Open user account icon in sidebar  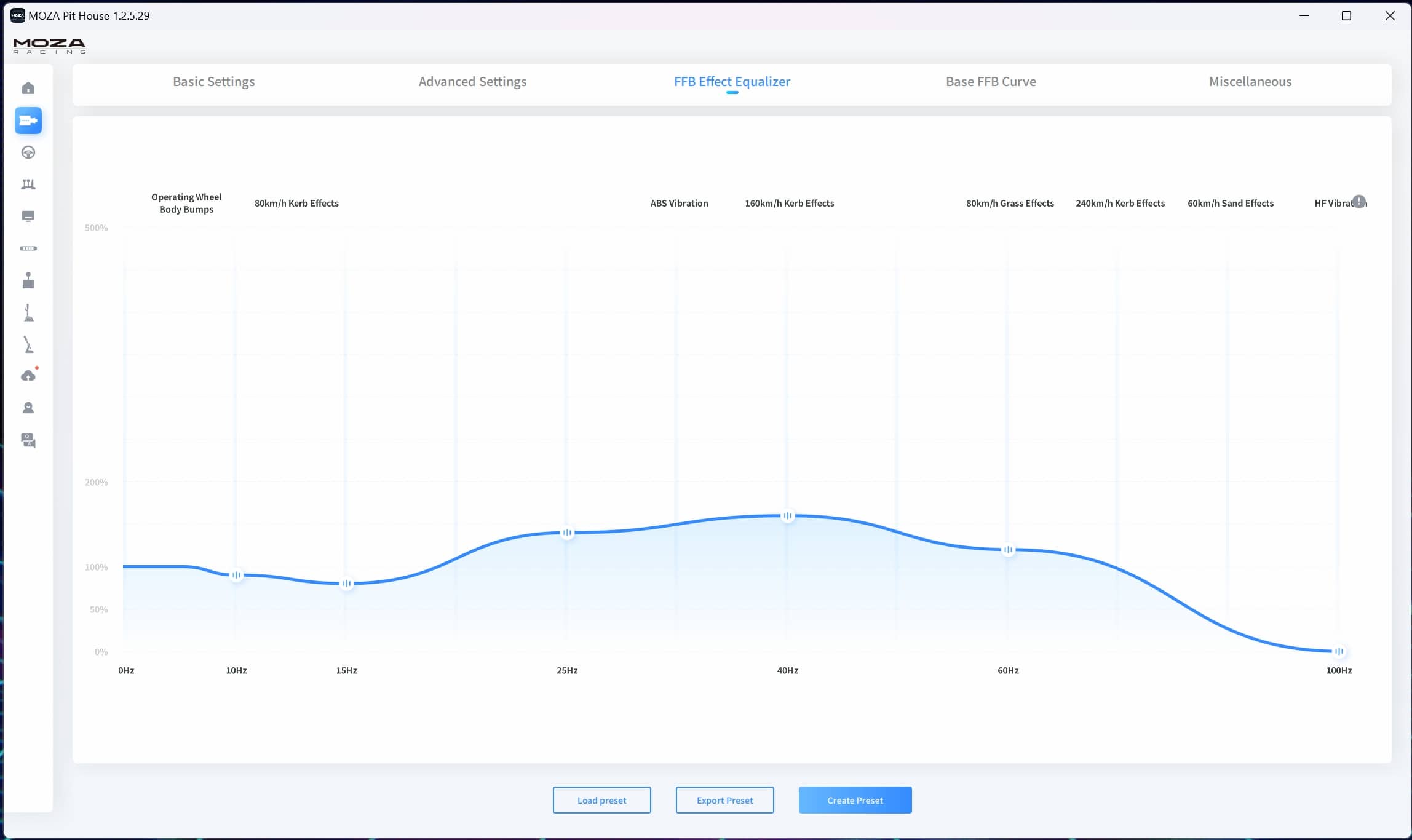click(x=28, y=408)
